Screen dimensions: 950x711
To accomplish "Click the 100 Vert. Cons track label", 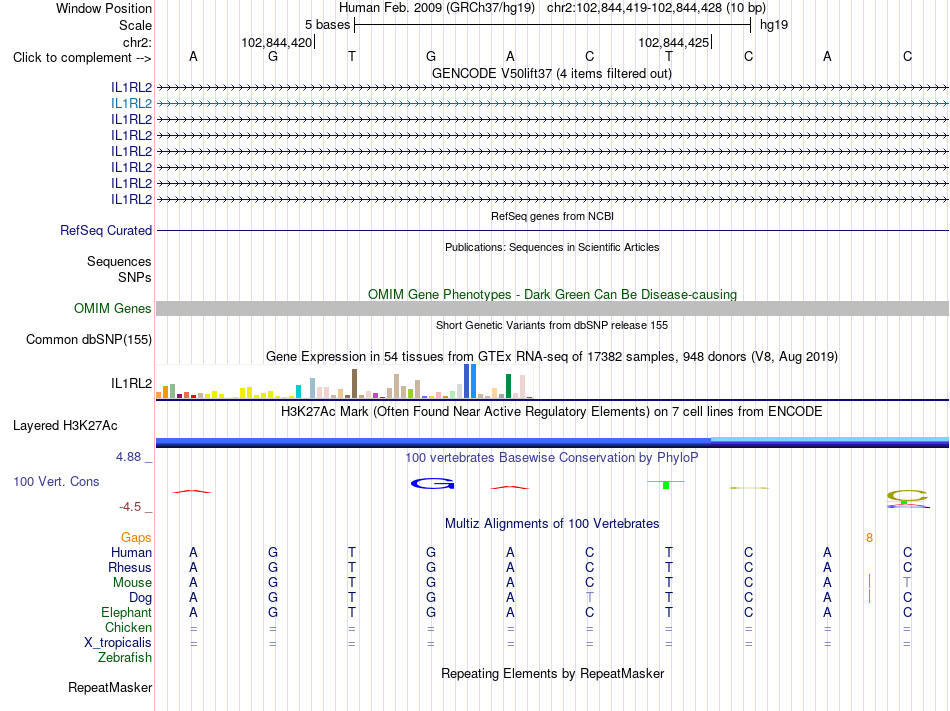I will [56, 481].
